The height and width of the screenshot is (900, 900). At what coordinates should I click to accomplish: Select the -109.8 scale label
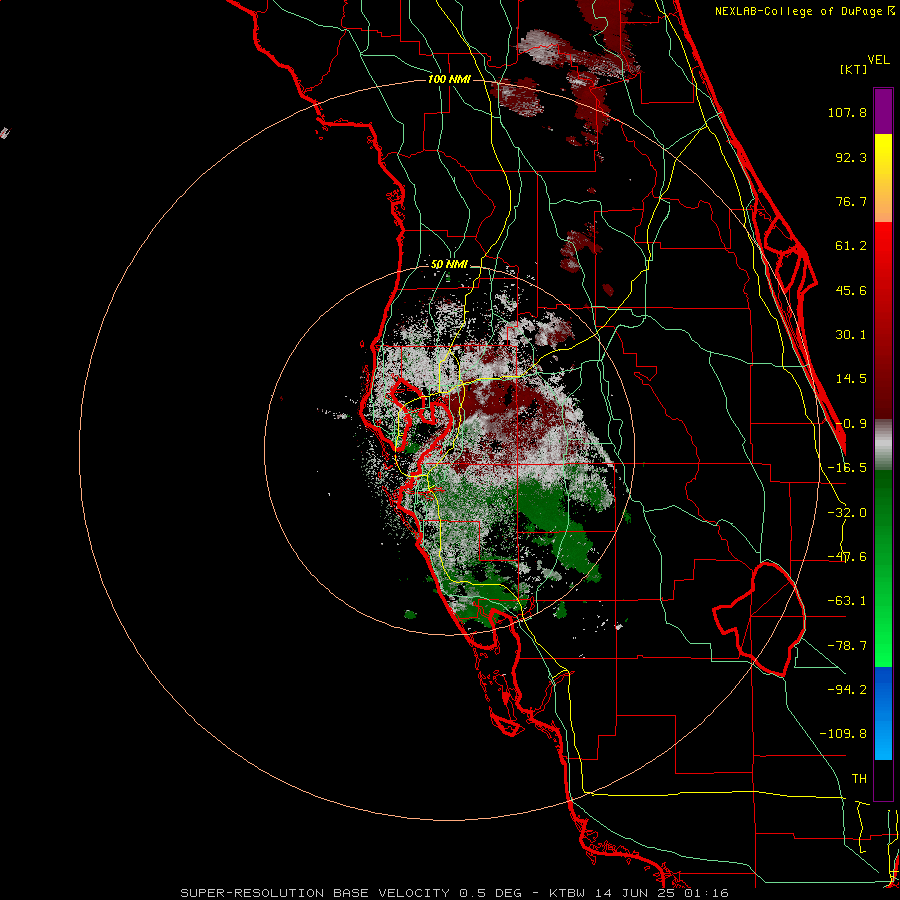[x=843, y=734]
